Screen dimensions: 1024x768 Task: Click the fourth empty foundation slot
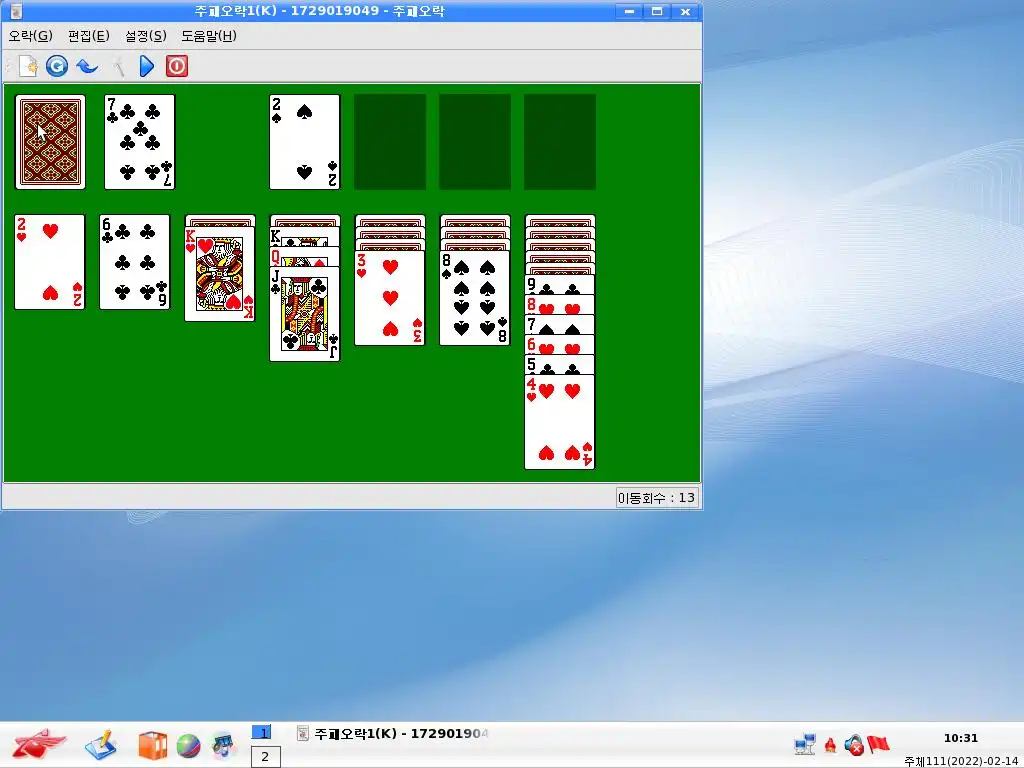point(560,142)
